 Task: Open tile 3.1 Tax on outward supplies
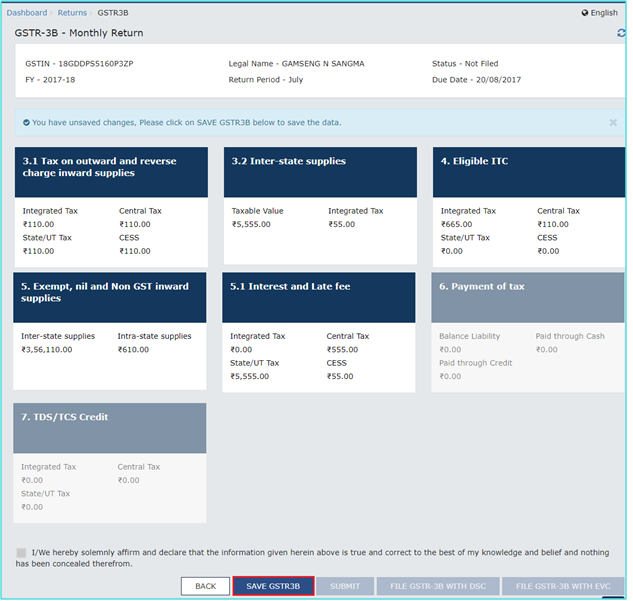click(110, 172)
